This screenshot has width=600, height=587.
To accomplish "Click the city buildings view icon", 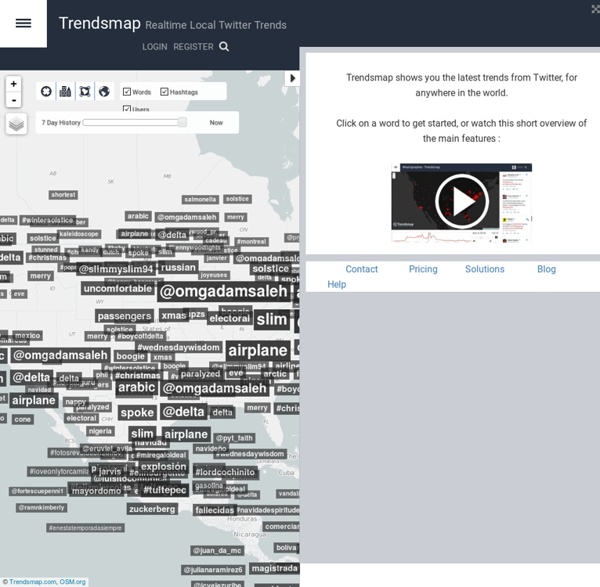I will click(x=65, y=91).
